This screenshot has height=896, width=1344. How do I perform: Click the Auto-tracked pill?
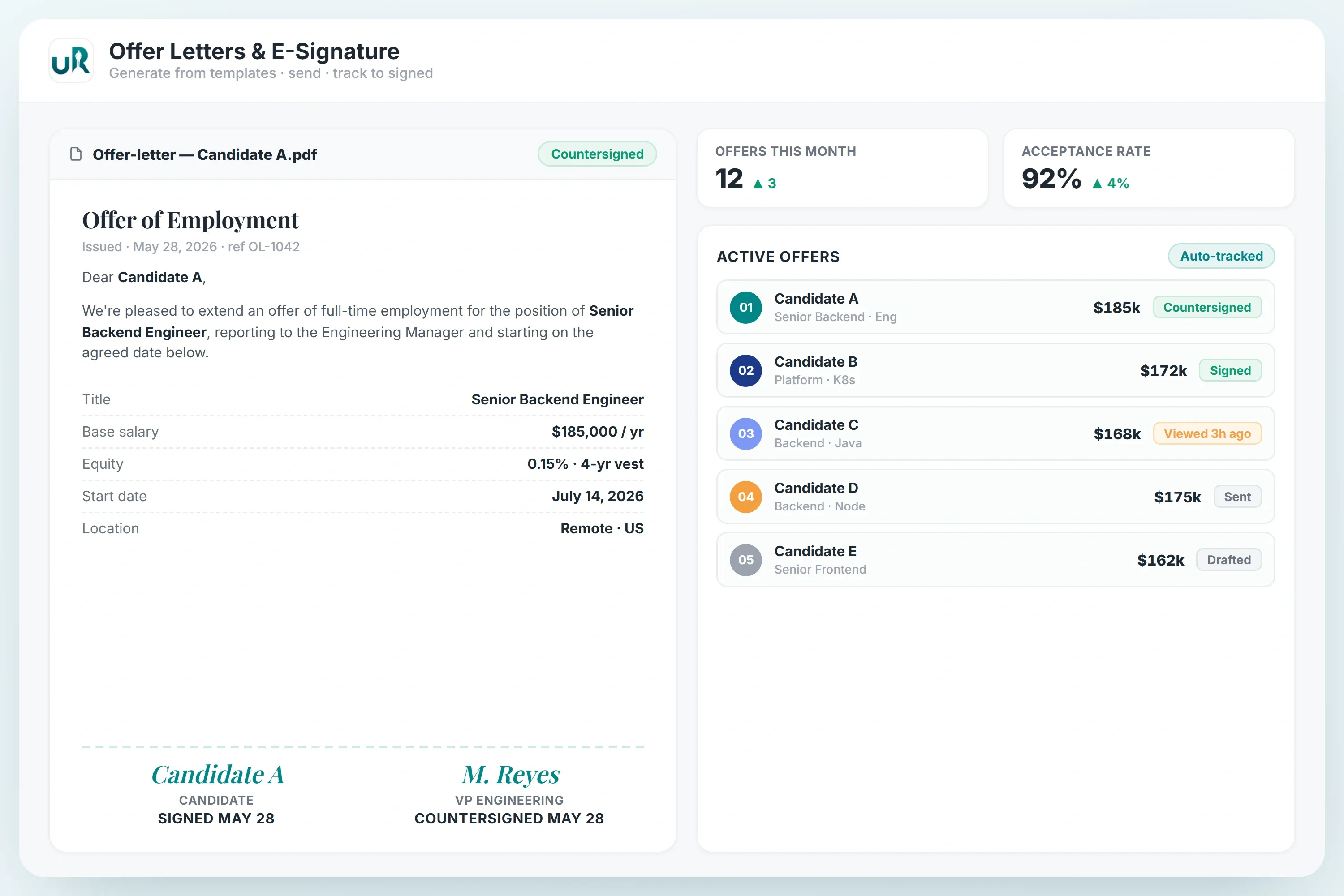coord(1221,256)
